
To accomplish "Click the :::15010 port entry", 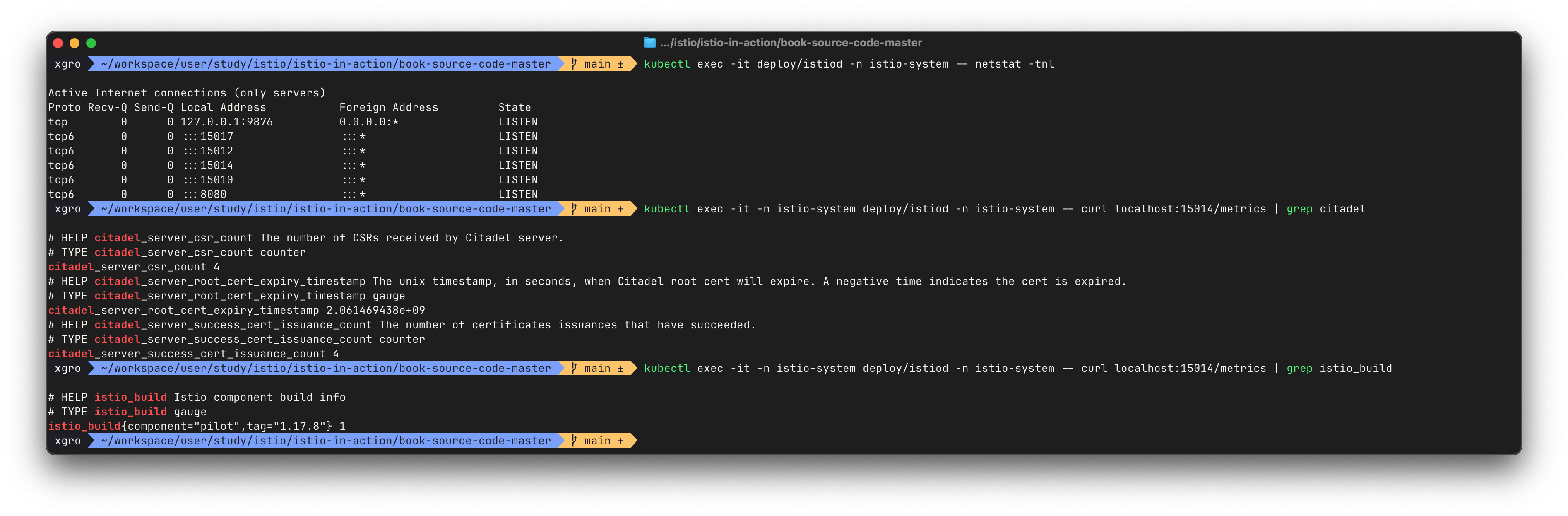I will [x=208, y=180].
